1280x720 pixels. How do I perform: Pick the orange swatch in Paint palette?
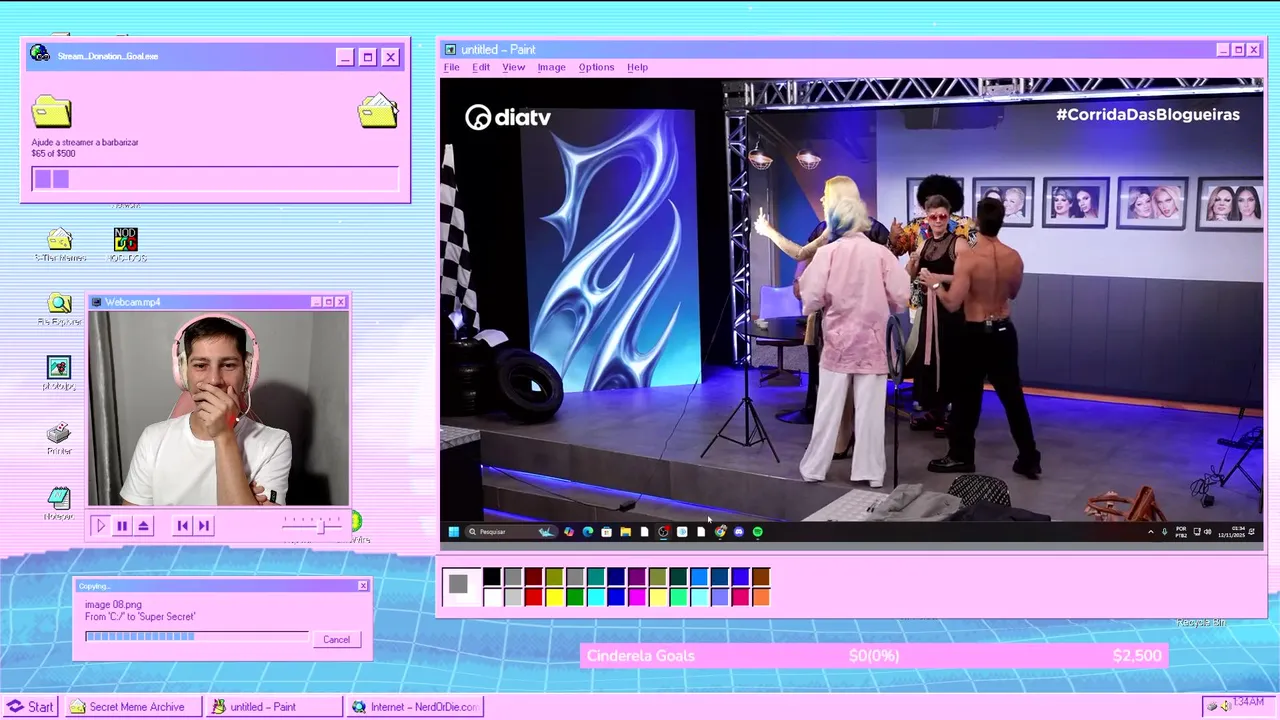pos(762,597)
